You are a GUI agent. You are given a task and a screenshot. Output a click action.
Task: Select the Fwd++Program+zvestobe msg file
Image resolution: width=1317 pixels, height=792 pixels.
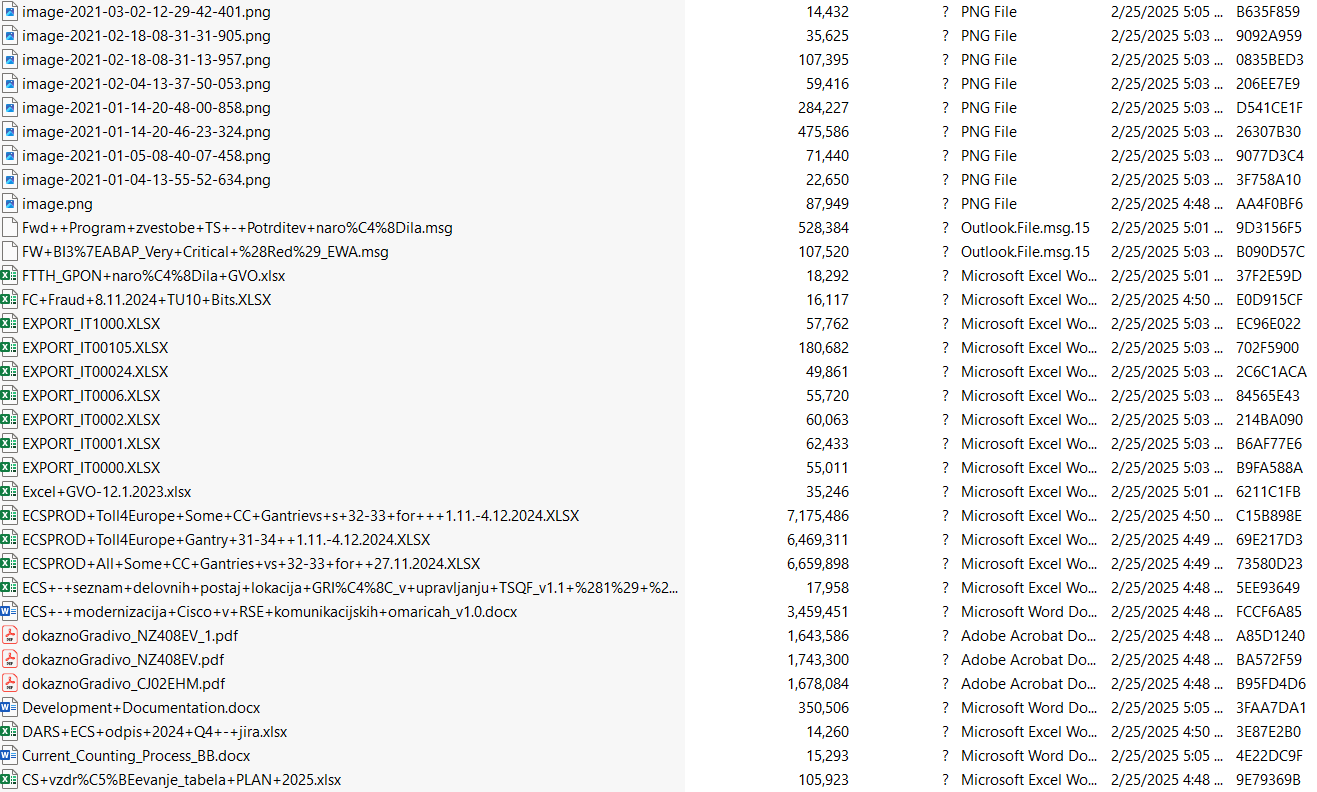(237, 228)
